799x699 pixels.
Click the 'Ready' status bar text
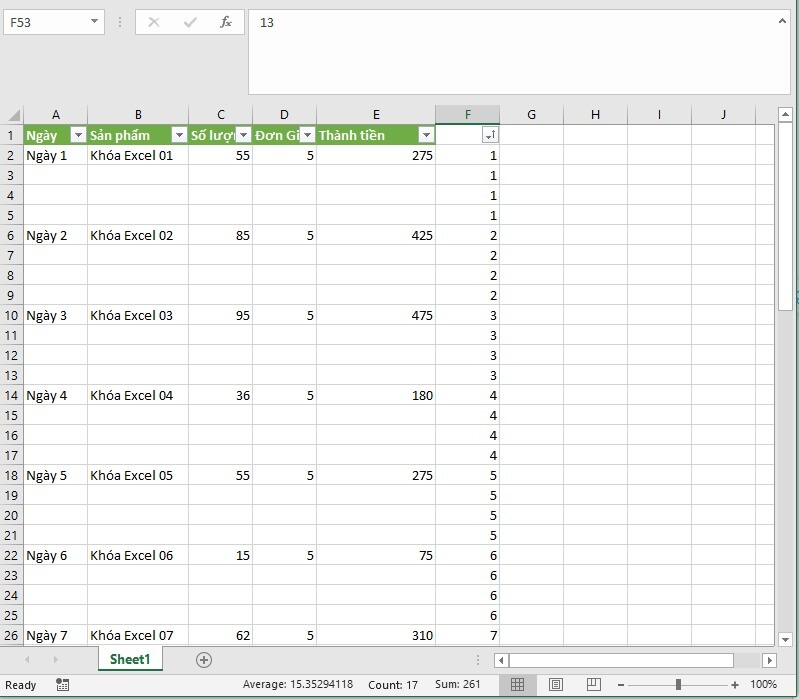click(20, 685)
